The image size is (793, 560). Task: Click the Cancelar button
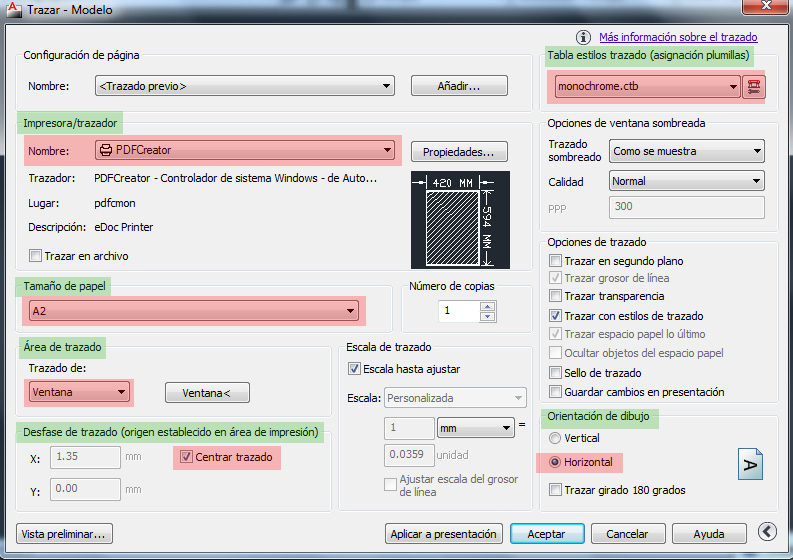click(627, 534)
